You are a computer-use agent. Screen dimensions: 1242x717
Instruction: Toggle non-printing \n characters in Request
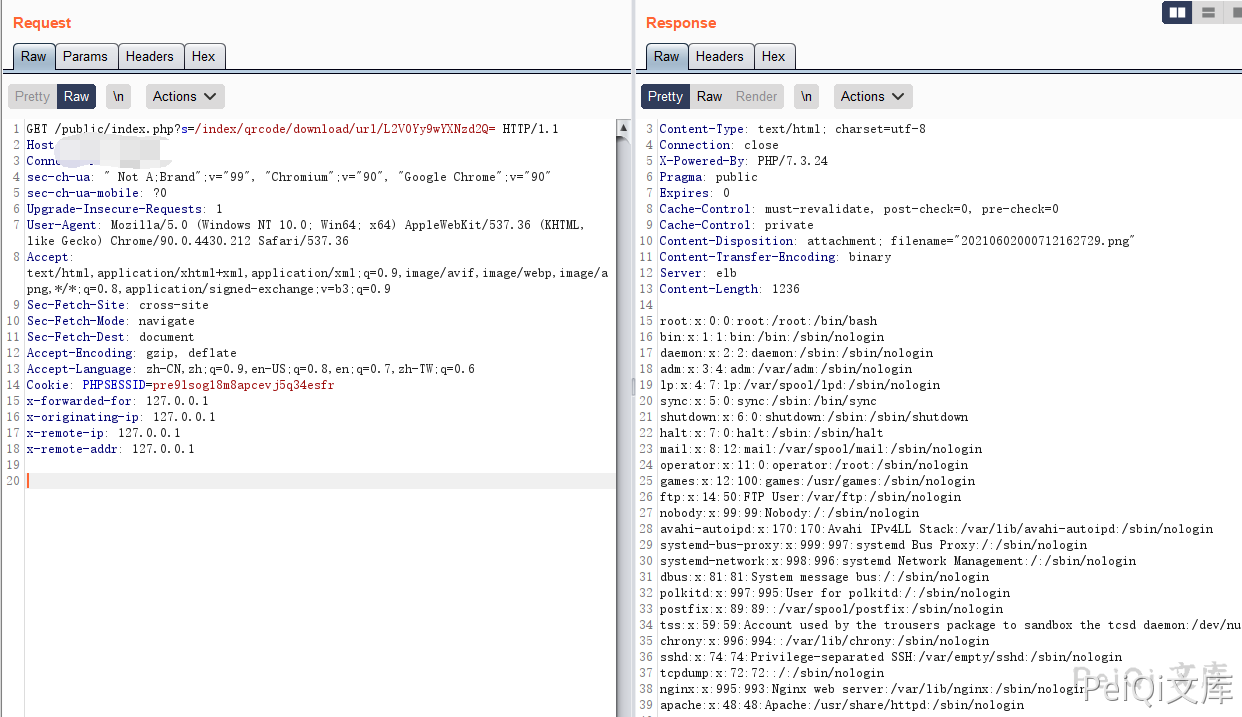[x=119, y=97]
